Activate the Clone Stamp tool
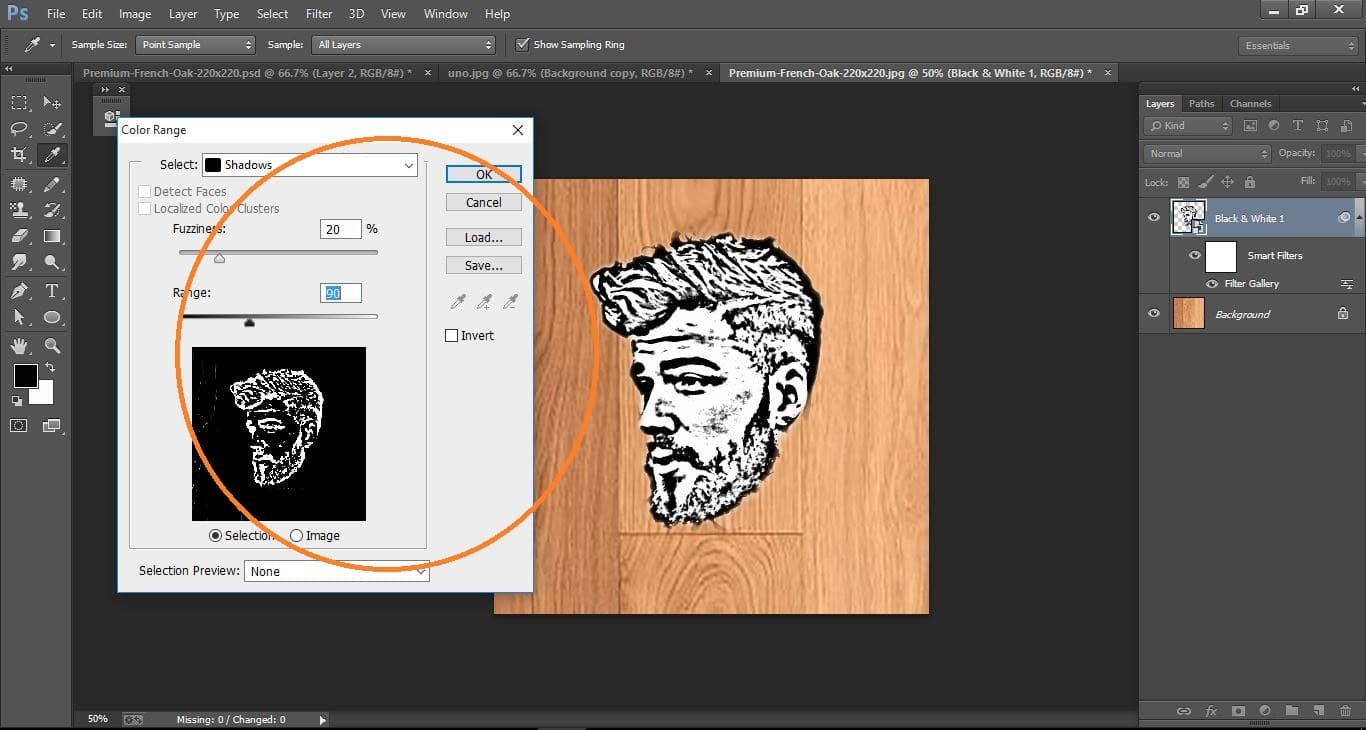The image size is (1366, 730). click(x=19, y=208)
